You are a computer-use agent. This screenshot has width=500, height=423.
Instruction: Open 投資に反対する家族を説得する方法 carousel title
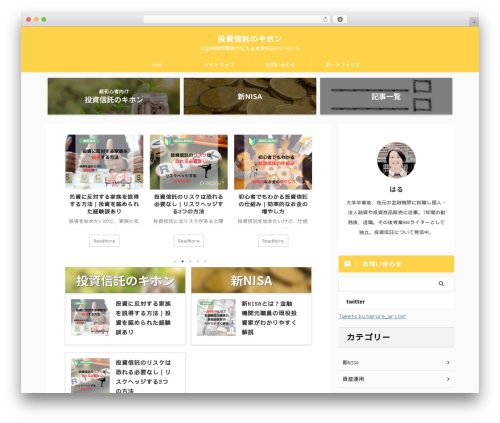pyautogui.click(x=104, y=204)
